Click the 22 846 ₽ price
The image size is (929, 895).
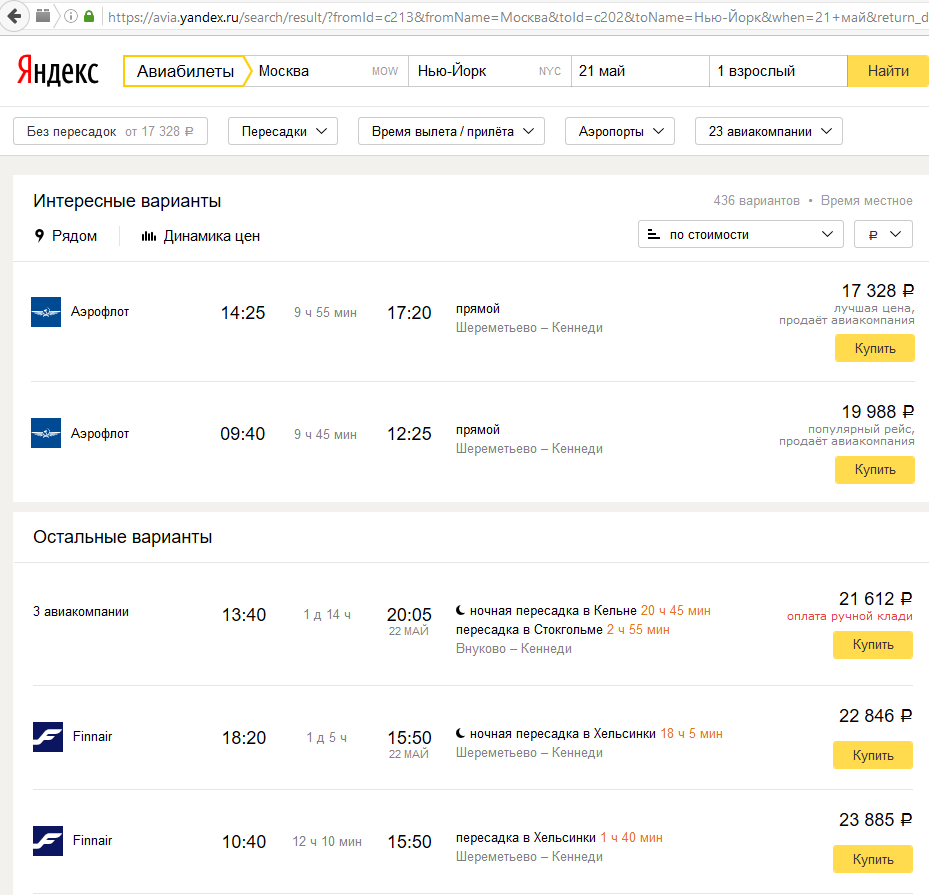coord(875,716)
